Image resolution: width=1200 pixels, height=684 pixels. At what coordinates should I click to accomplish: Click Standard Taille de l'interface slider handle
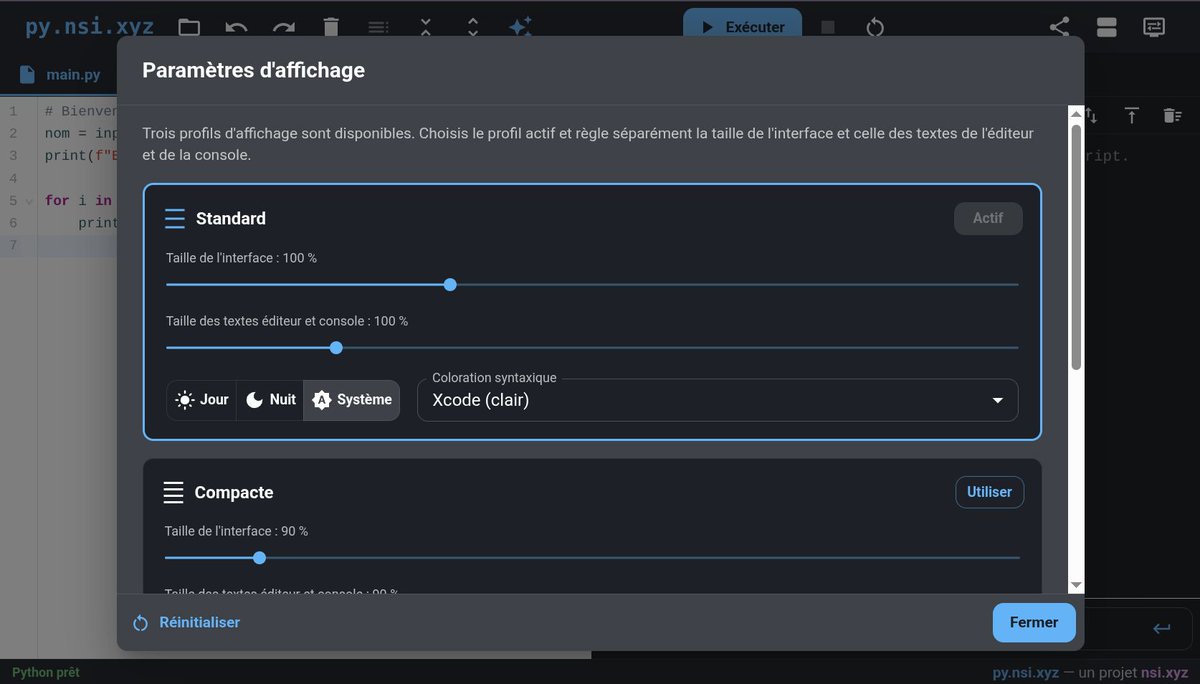450,285
